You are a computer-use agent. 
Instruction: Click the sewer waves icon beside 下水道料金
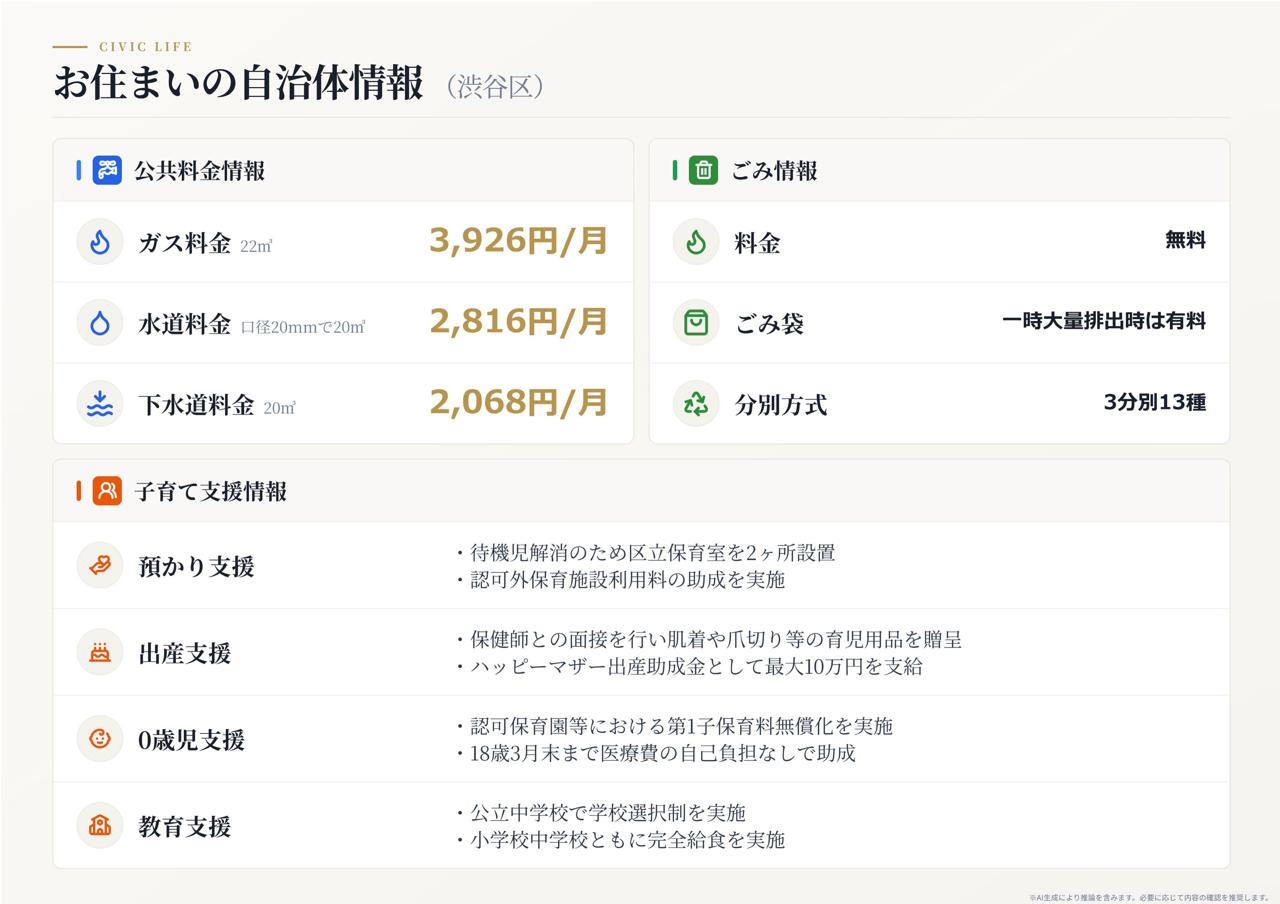(x=100, y=404)
